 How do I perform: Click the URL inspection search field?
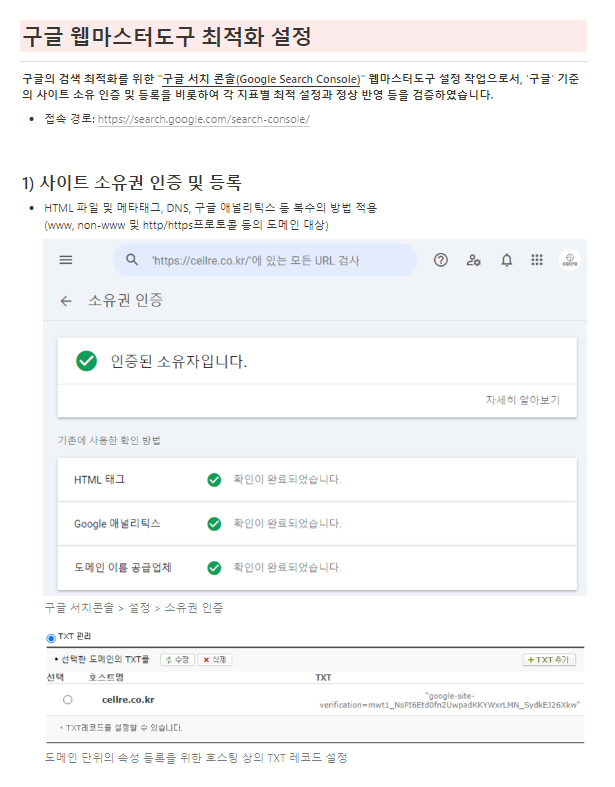pos(265,260)
